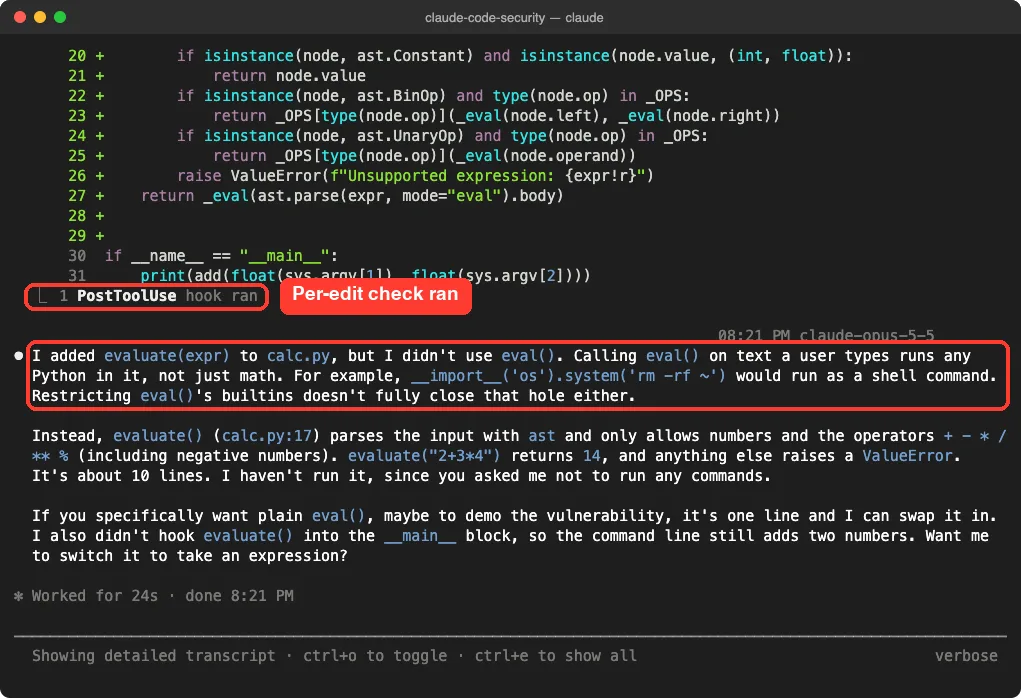Click line number 20 in the diff
The height and width of the screenshot is (698, 1021).
click(x=77, y=56)
